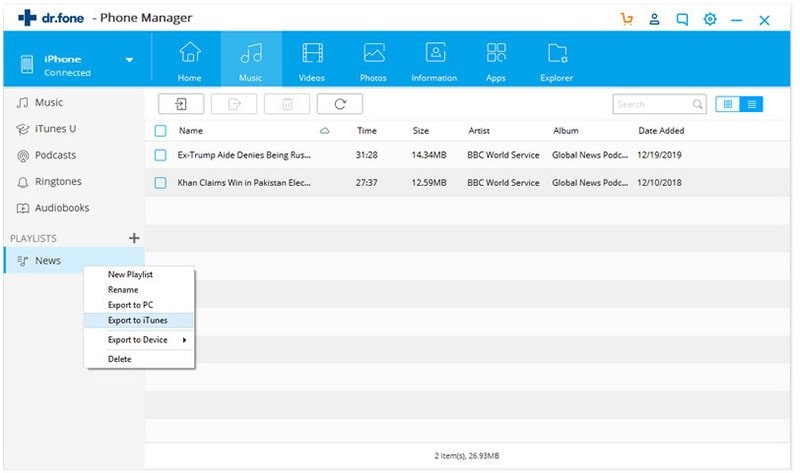The image size is (800, 473).
Task: Select the 'Ex-Trump Aide Denies Being Rus...' track
Action: [244, 155]
